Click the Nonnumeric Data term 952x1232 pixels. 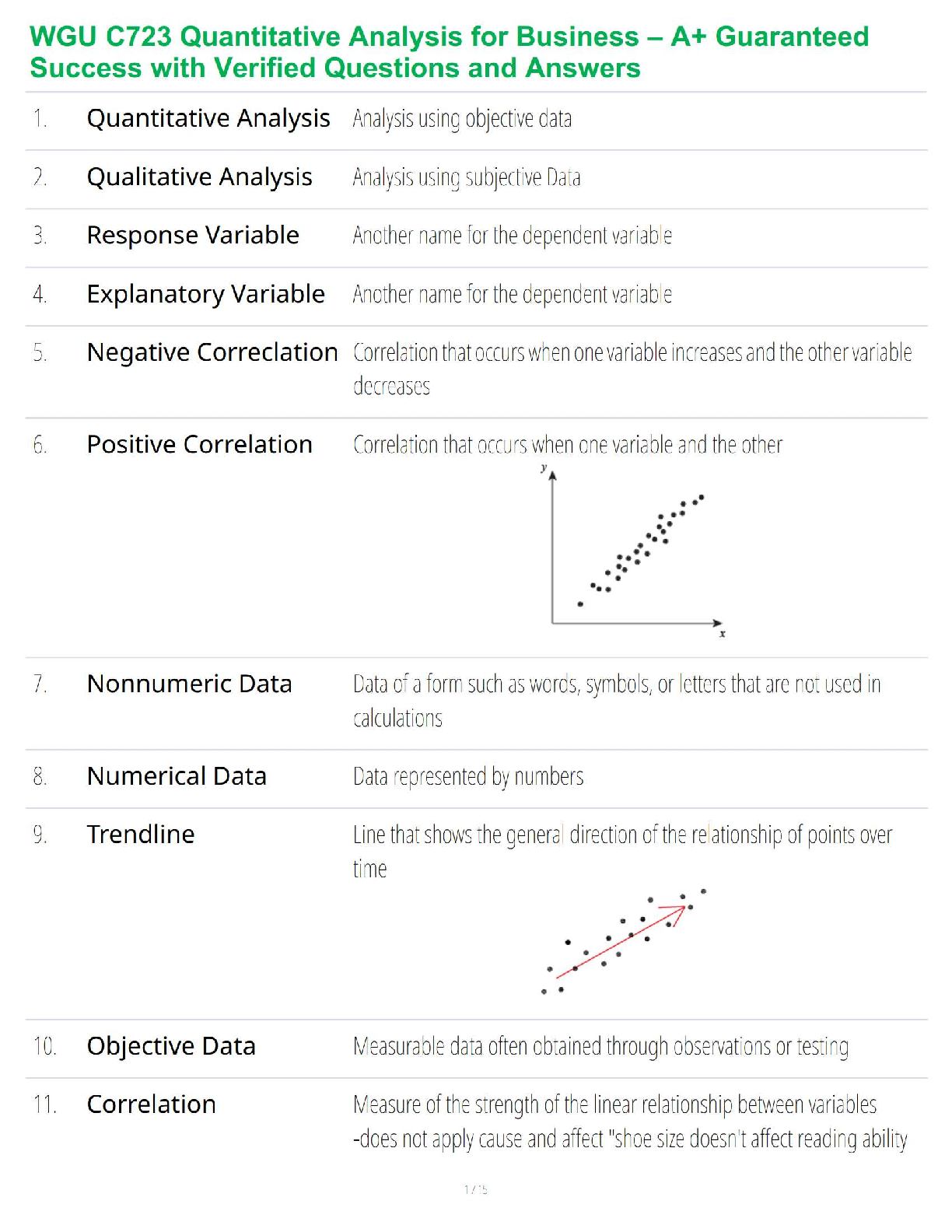[189, 684]
